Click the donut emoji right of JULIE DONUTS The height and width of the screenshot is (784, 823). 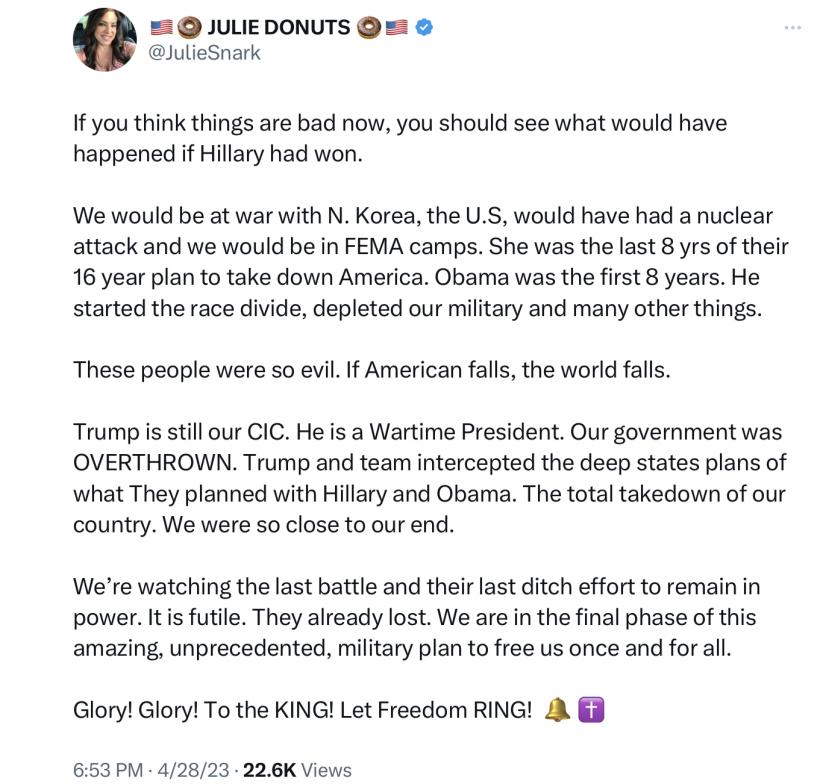click(x=369, y=27)
